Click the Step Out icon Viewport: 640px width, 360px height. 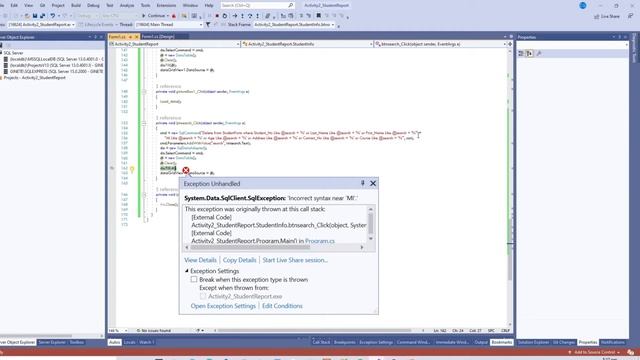[x=257, y=16]
